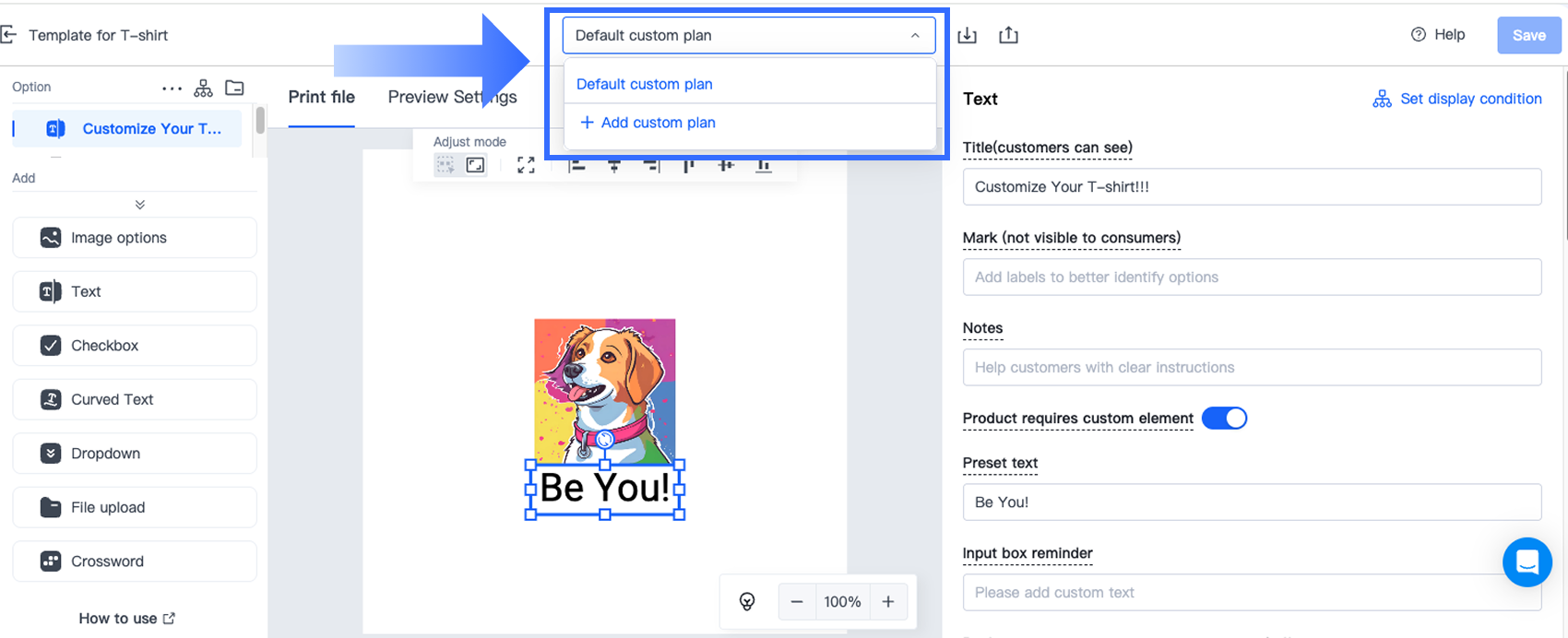This screenshot has width=1568, height=638.
Task: Click the import icon beside the plan dropdown
Action: coord(967,35)
